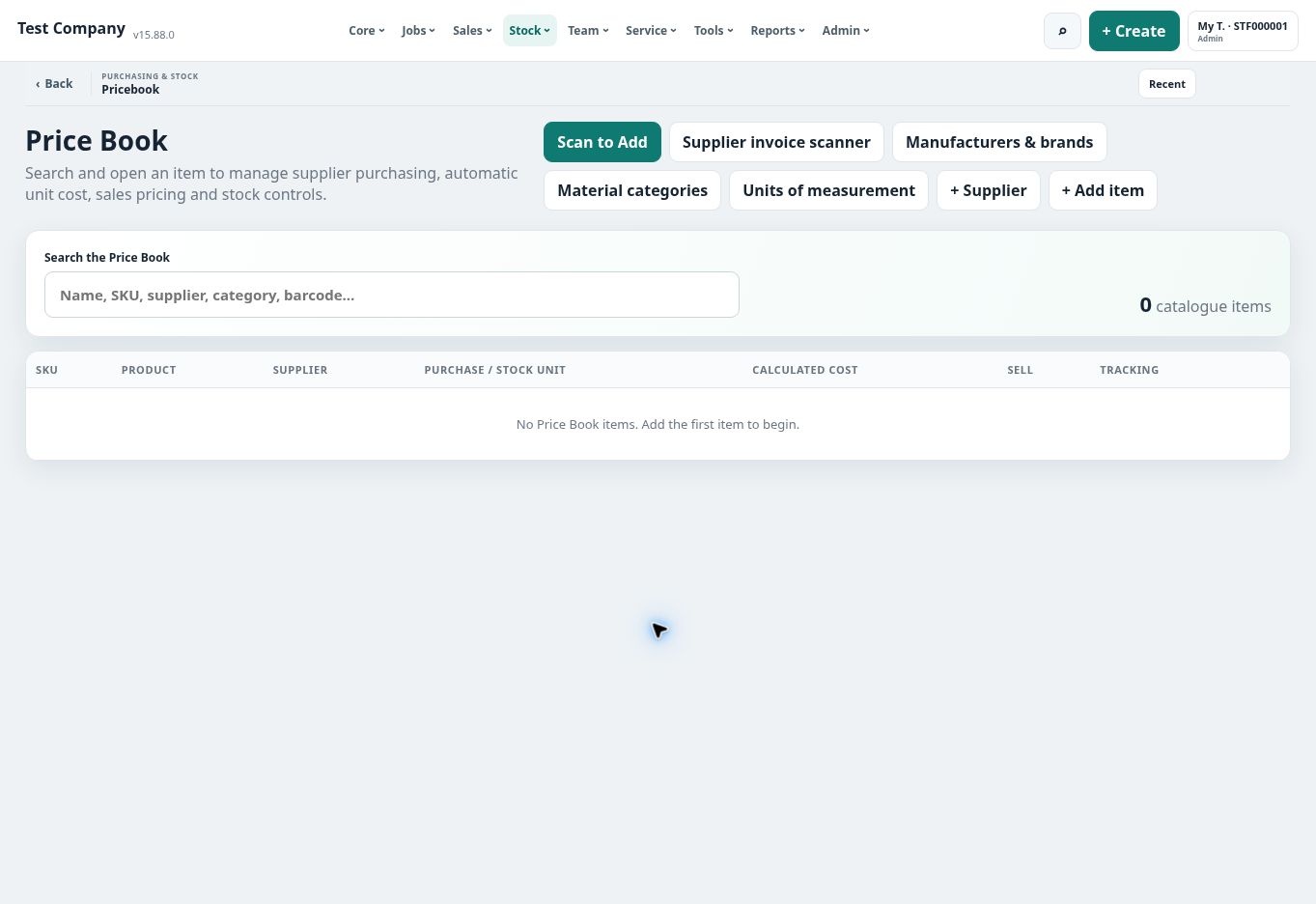Click the + Supplier button
Screen dimensions: 1316x904
pyautogui.click(x=988, y=190)
